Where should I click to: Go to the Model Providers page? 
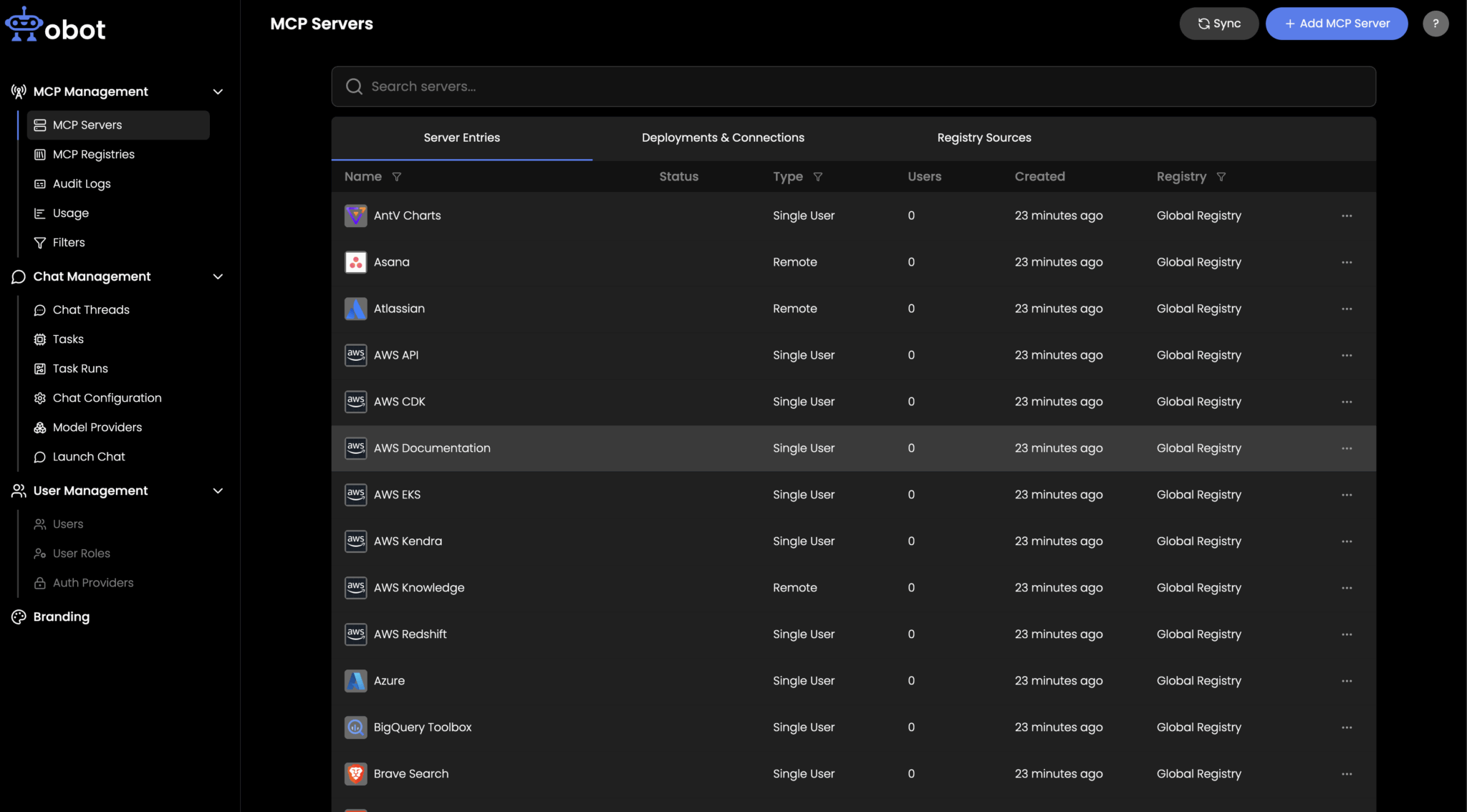[97, 427]
